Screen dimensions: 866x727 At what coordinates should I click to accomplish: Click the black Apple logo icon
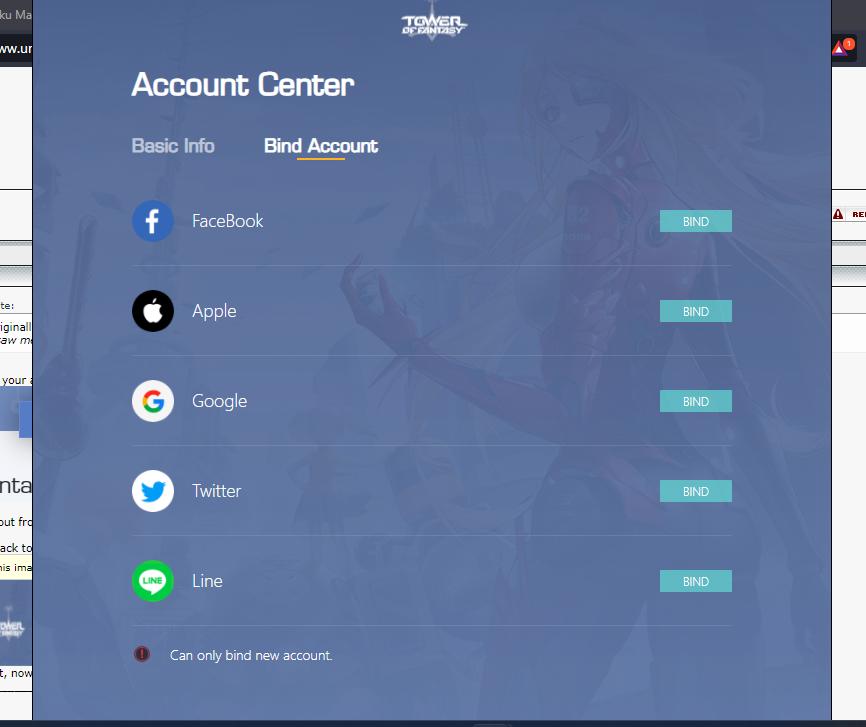click(153, 311)
